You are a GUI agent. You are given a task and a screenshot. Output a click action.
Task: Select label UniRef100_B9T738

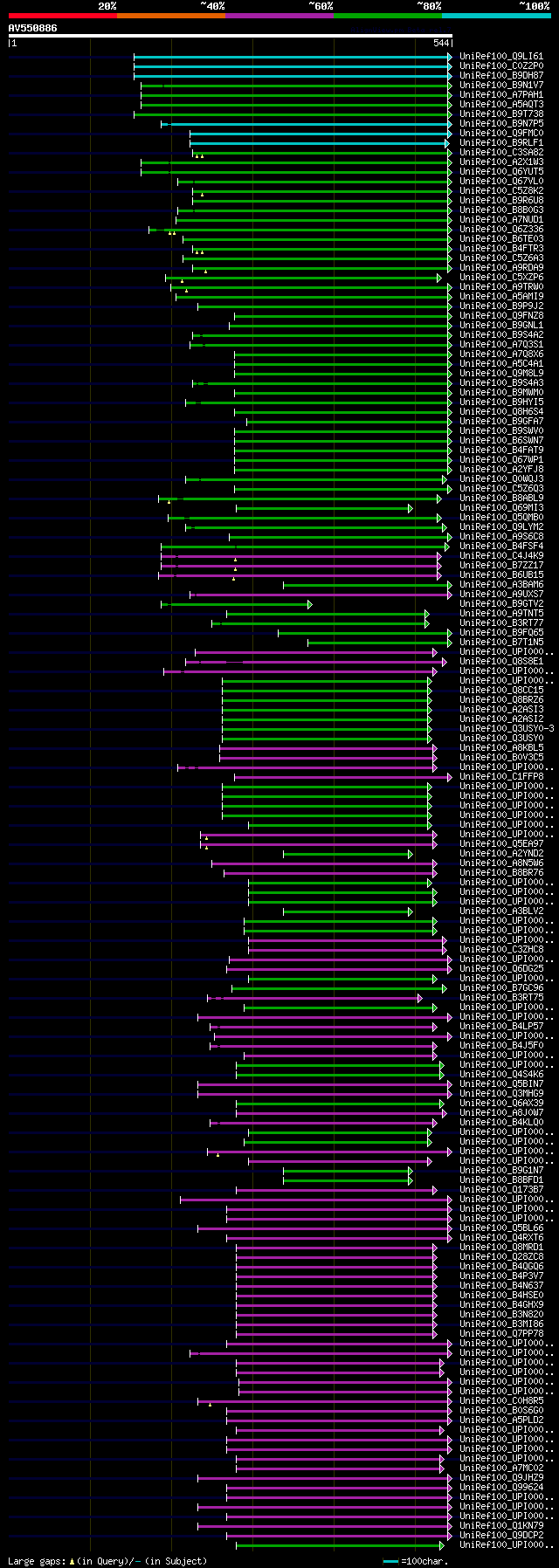click(x=501, y=114)
